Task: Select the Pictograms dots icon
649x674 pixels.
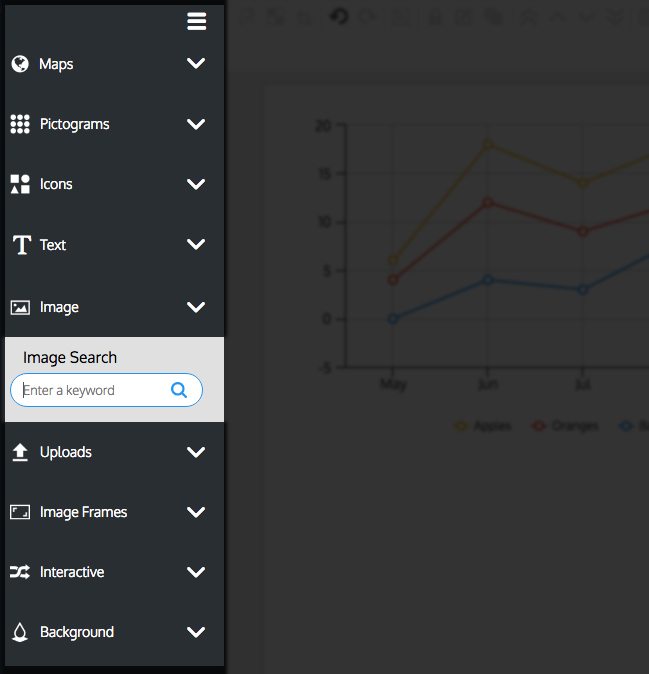Action: pos(20,124)
